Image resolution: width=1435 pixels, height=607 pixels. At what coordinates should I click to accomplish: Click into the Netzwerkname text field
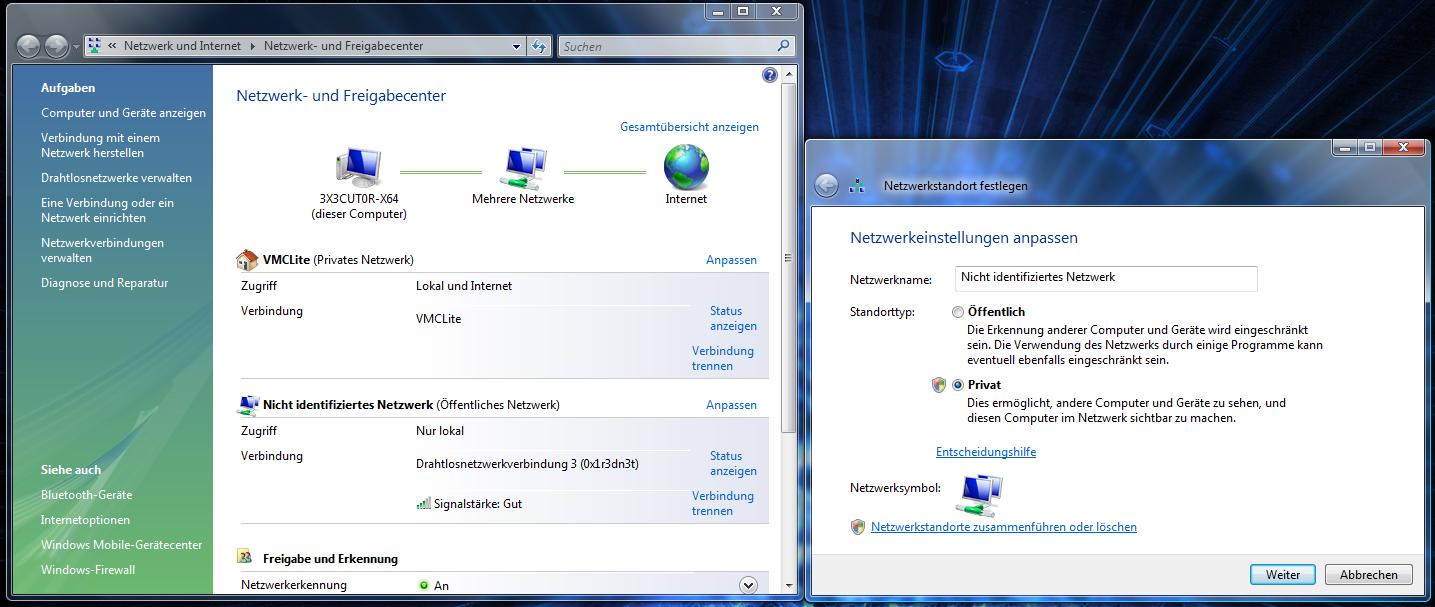(x=1106, y=278)
